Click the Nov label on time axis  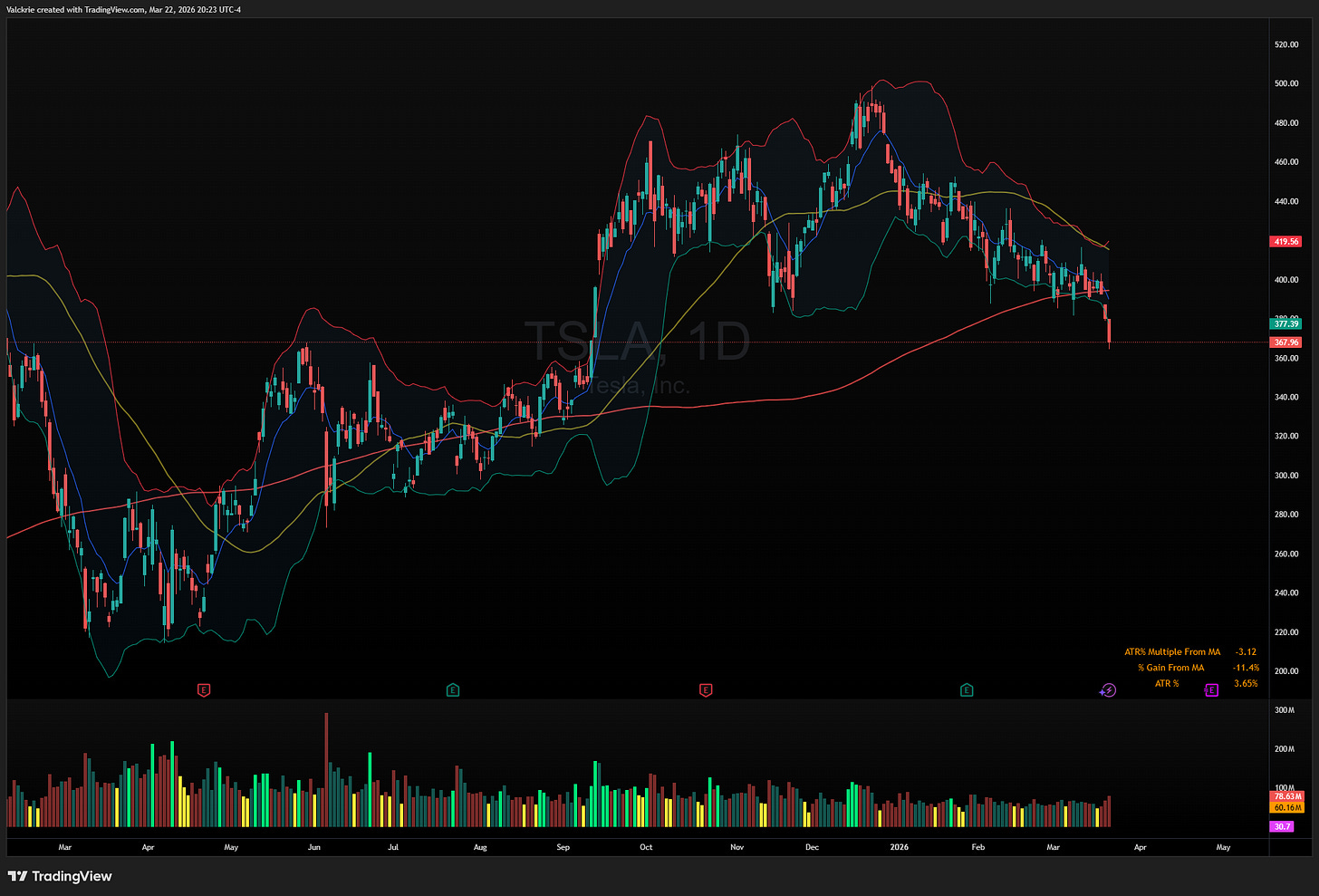coord(737,848)
